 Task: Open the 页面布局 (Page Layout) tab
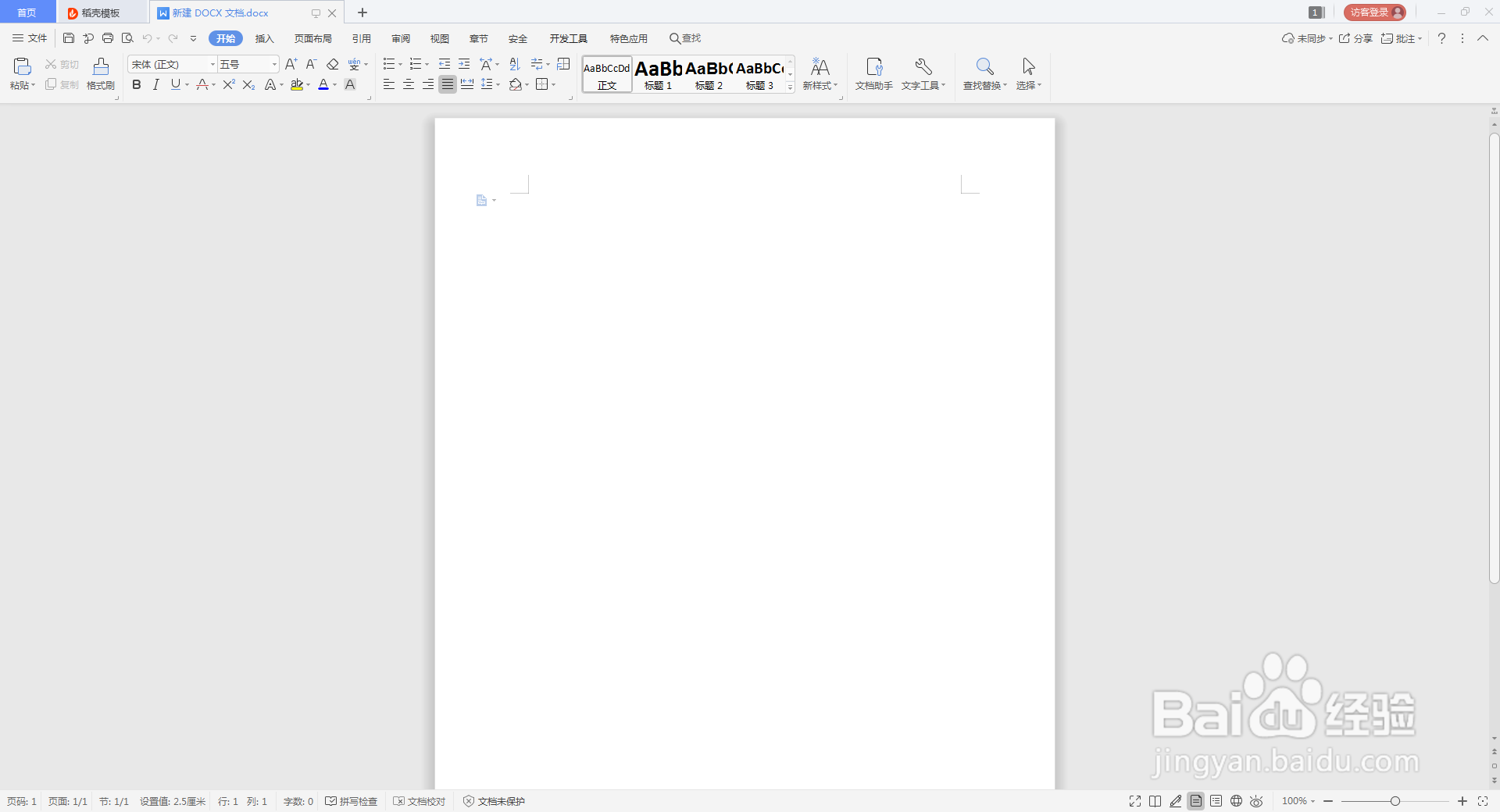click(313, 38)
